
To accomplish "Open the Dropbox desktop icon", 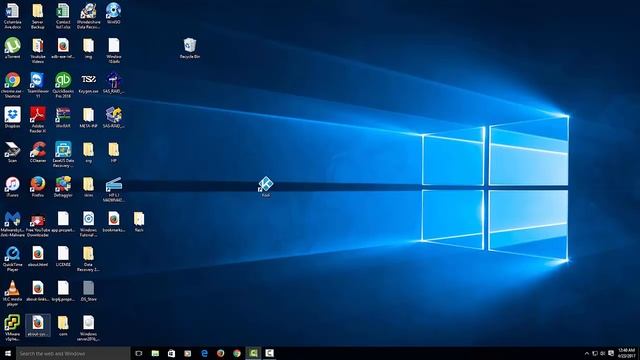I will [x=13, y=118].
